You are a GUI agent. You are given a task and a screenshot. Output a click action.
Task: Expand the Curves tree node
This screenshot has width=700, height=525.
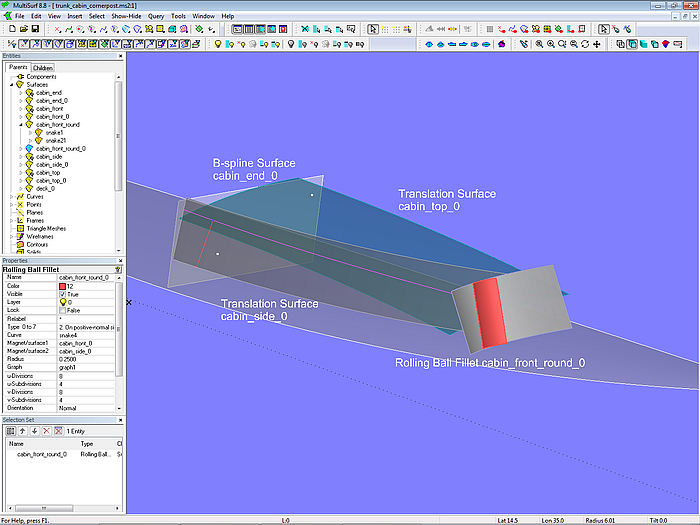10,196
